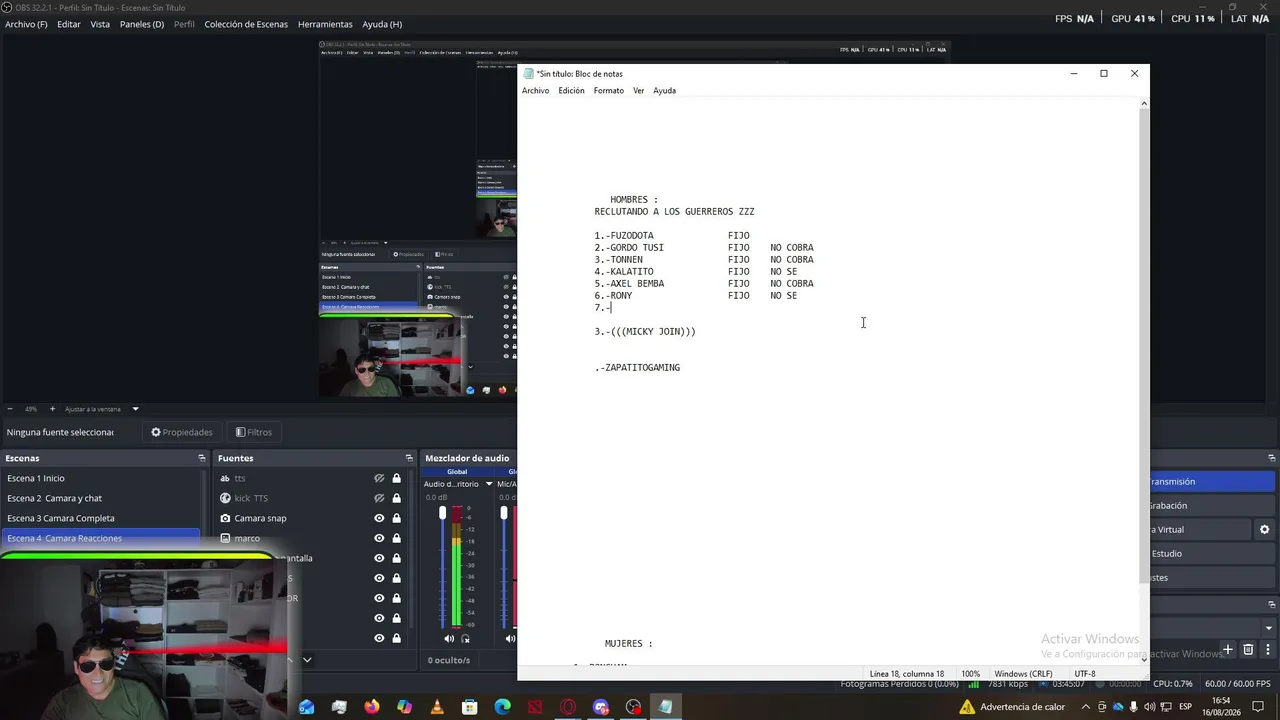Undock the Escenas panel with its float icon
This screenshot has height=720, width=1280.
click(x=201, y=458)
